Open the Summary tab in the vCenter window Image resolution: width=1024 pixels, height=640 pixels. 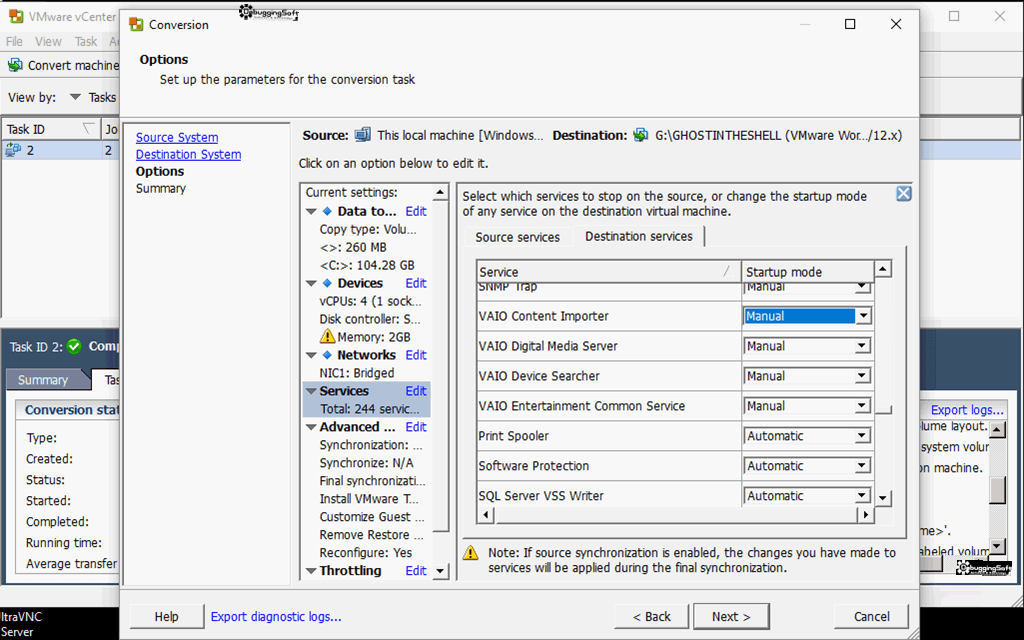pyautogui.click(x=43, y=380)
